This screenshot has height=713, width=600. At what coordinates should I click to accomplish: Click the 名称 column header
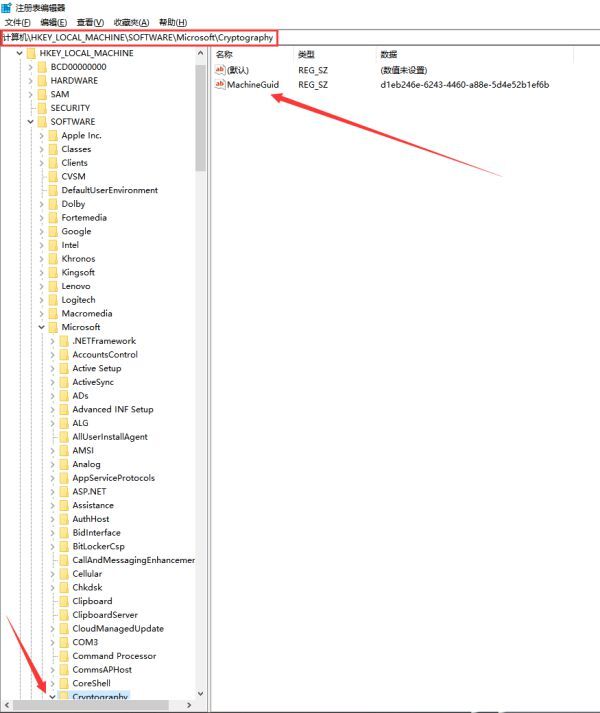pos(225,54)
